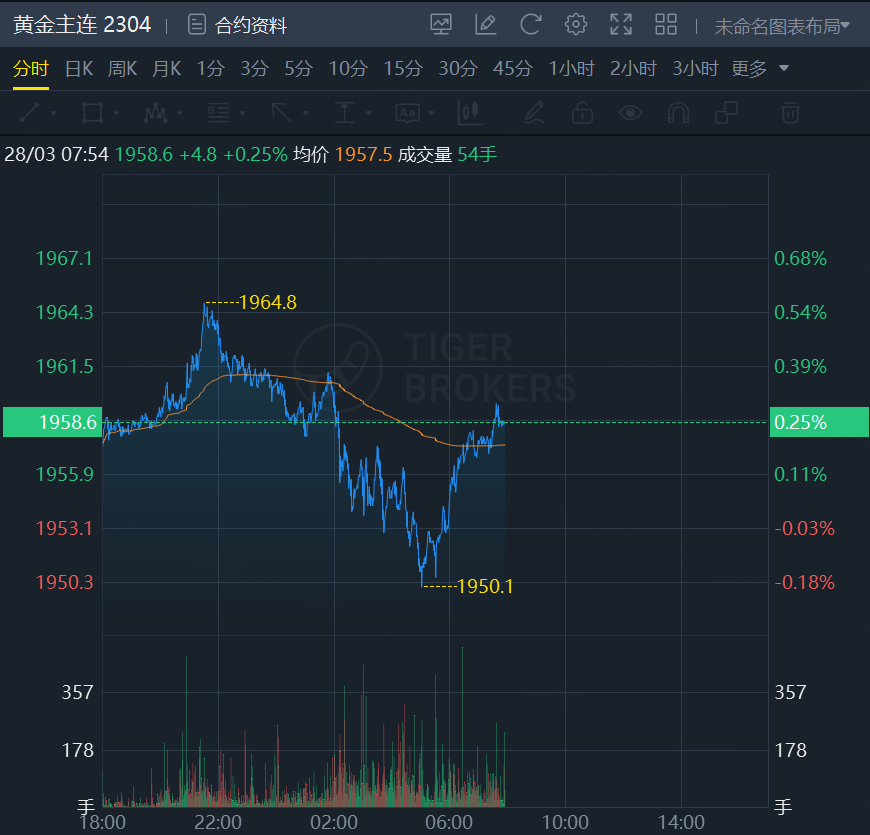870x835 pixels.
Task: Open the chart presentation monitor icon
Action: (x=441, y=24)
